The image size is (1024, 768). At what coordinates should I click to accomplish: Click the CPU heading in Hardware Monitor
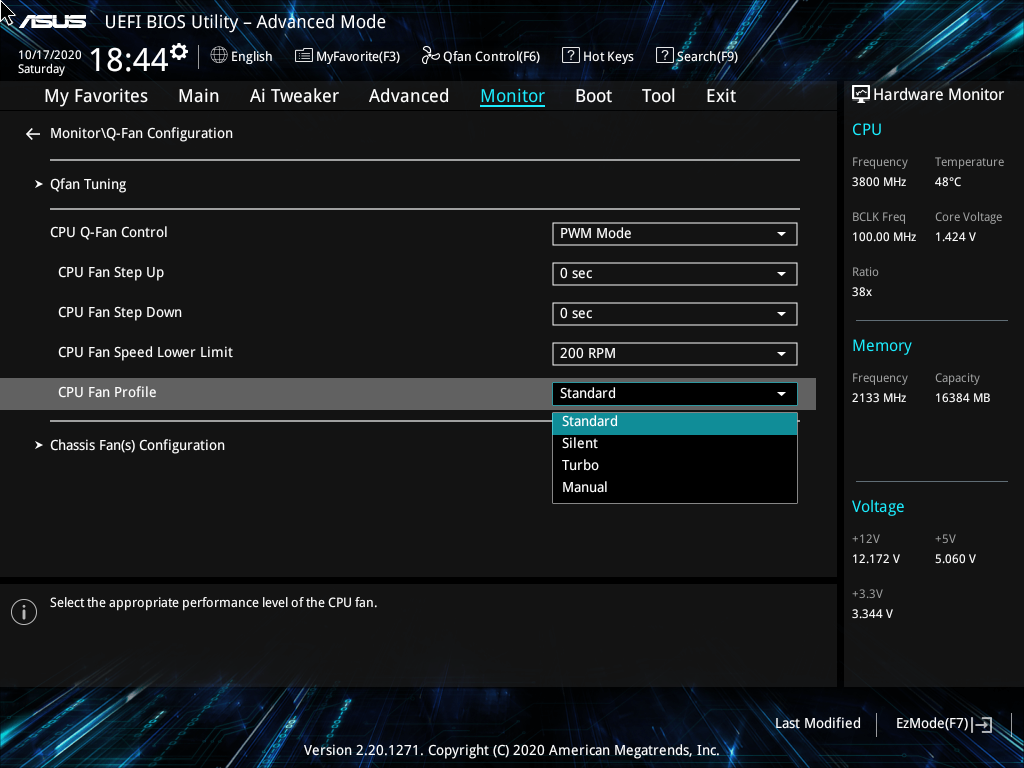(x=867, y=129)
